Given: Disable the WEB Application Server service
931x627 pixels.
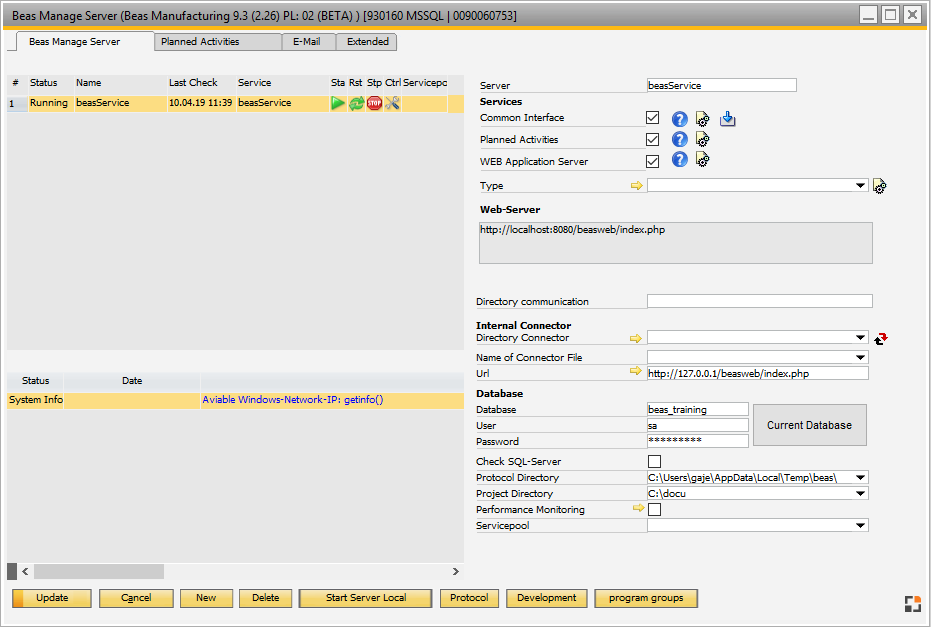Looking at the screenshot, I should 652,160.
